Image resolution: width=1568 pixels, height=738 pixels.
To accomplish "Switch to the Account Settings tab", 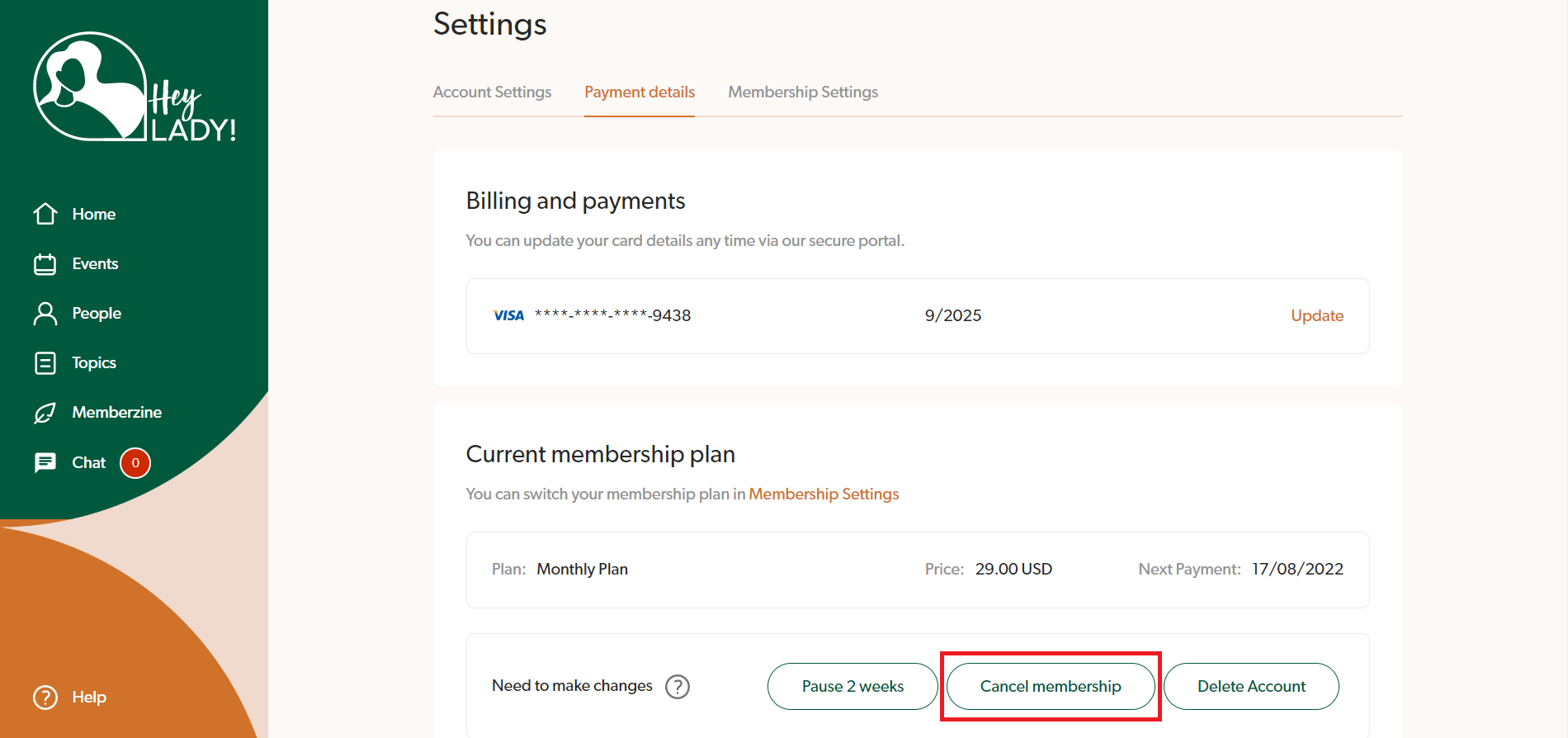I will (492, 92).
